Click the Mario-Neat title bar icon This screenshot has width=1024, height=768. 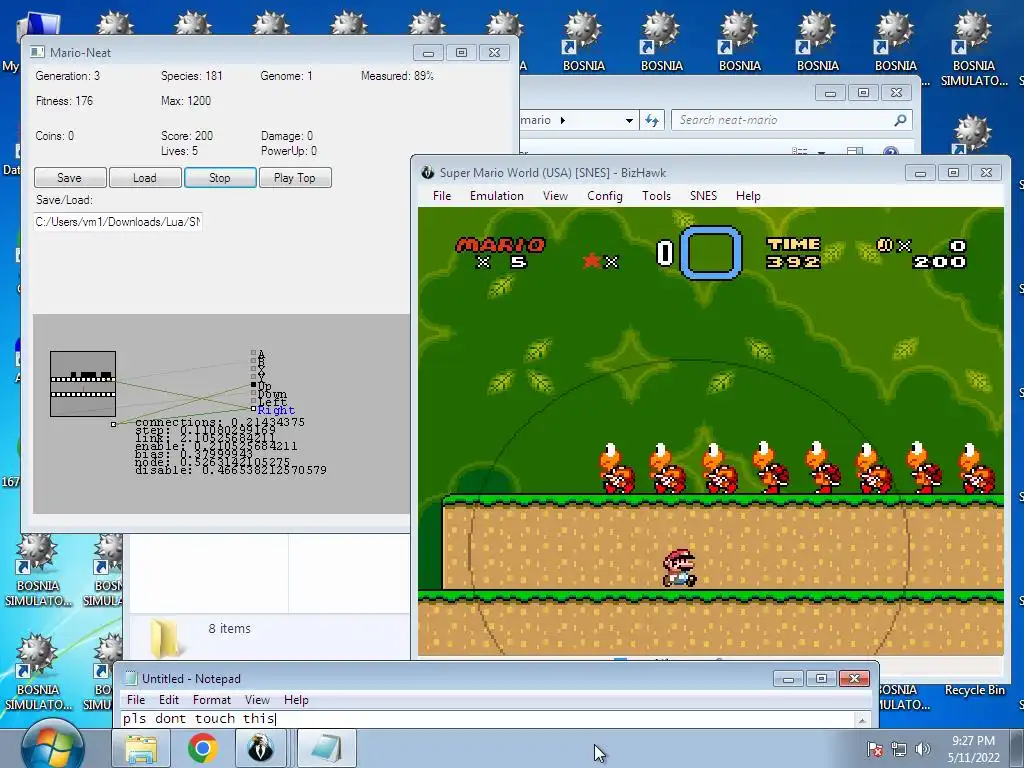click(x=38, y=52)
